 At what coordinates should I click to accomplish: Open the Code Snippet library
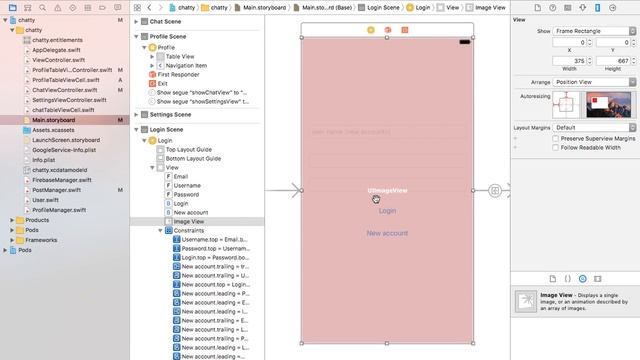tap(567, 279)
